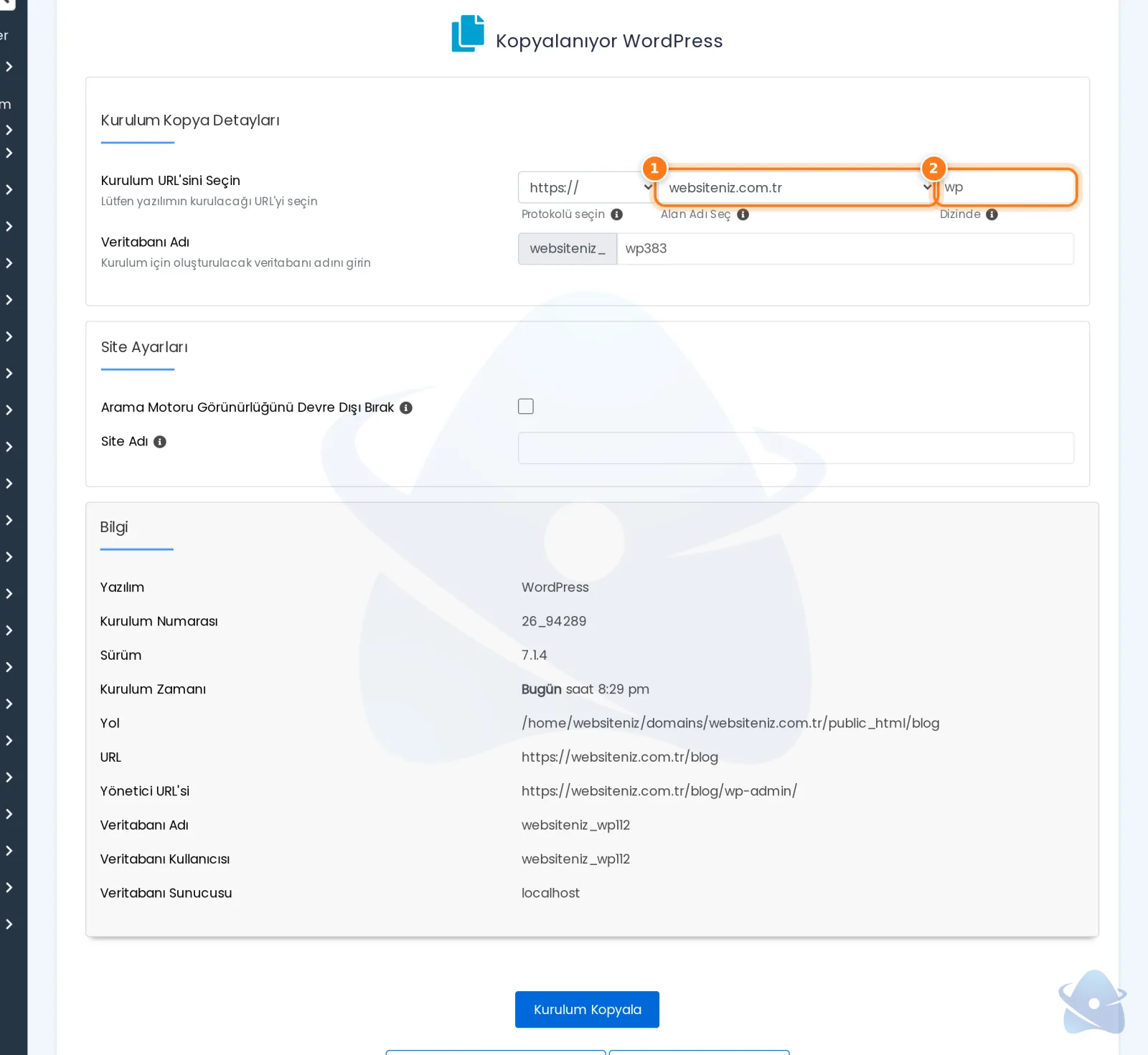This screenshot has width=1148, height=1055.
Task: Click the Yazılım value WordPress
Action: (x=555, y=587)
